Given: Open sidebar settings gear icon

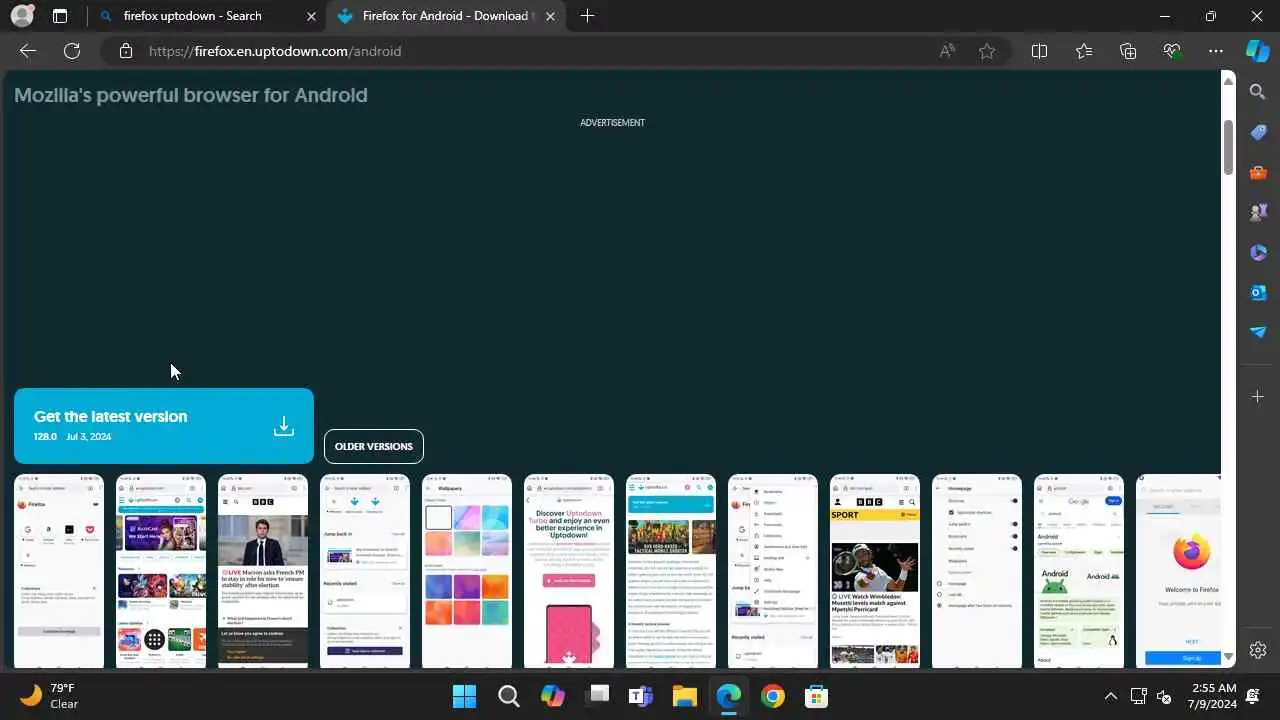Looking at the screenshot, I should point(1258,650).
